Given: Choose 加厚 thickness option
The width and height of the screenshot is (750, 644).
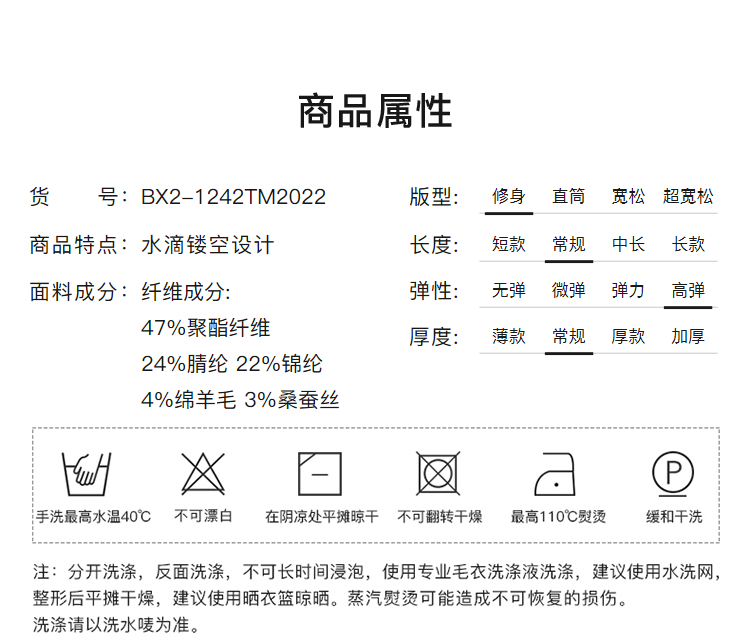Looking at the screenshot, I should (688, 337).
